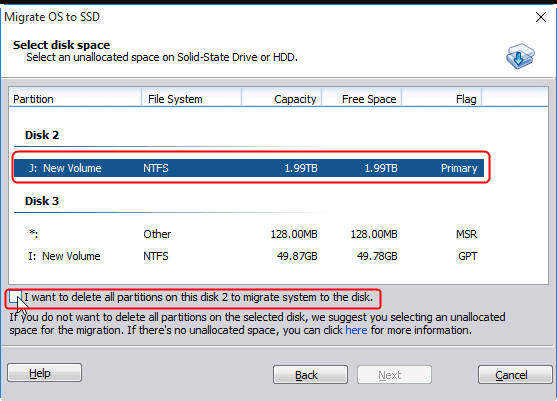Go back with the Back button
The image size is (557, 401).
(x=310, y=375)
